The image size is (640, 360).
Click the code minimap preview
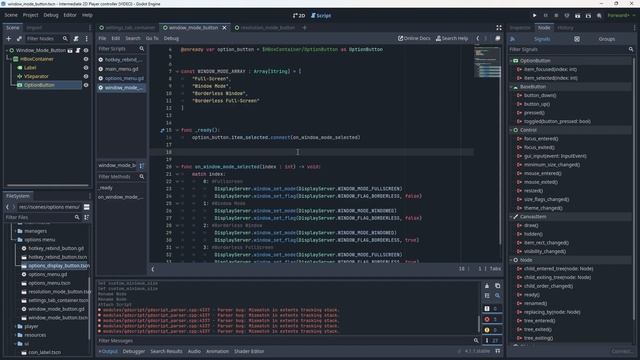point(487,62)
